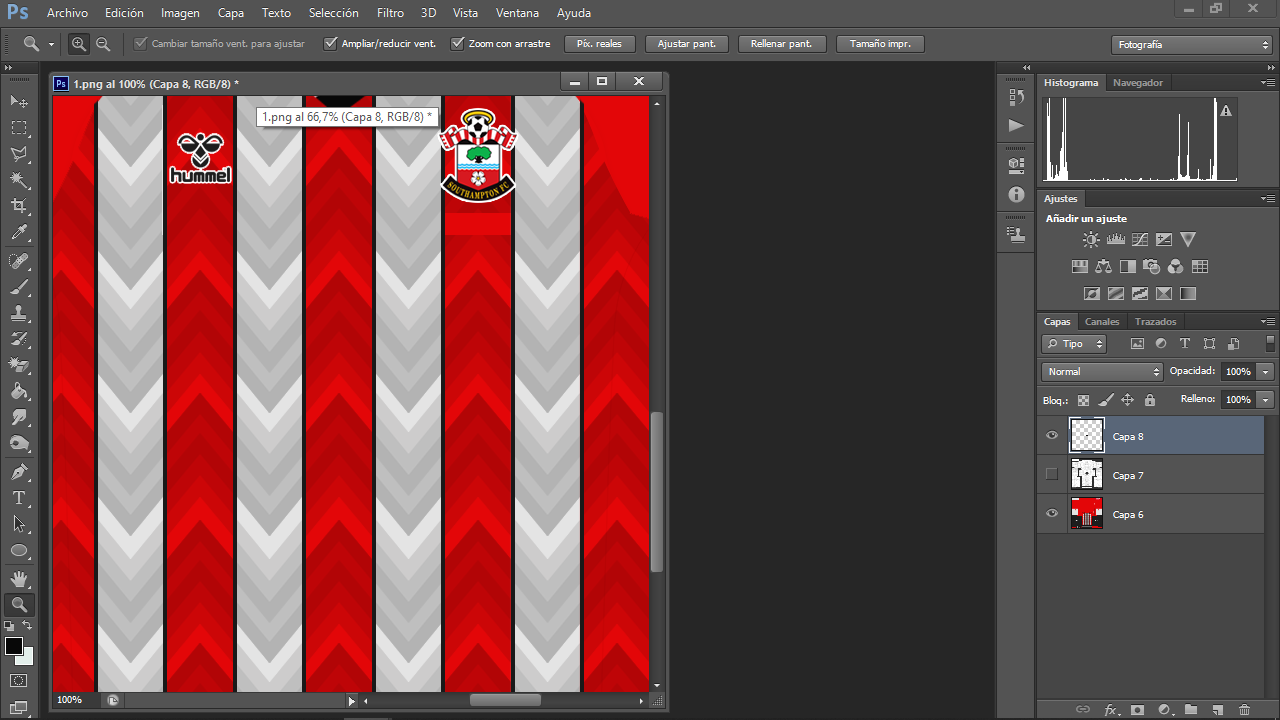1280x720 pixels.
Task: Open the Ajustes panel options menu
Action: [x=1268, y=199]
